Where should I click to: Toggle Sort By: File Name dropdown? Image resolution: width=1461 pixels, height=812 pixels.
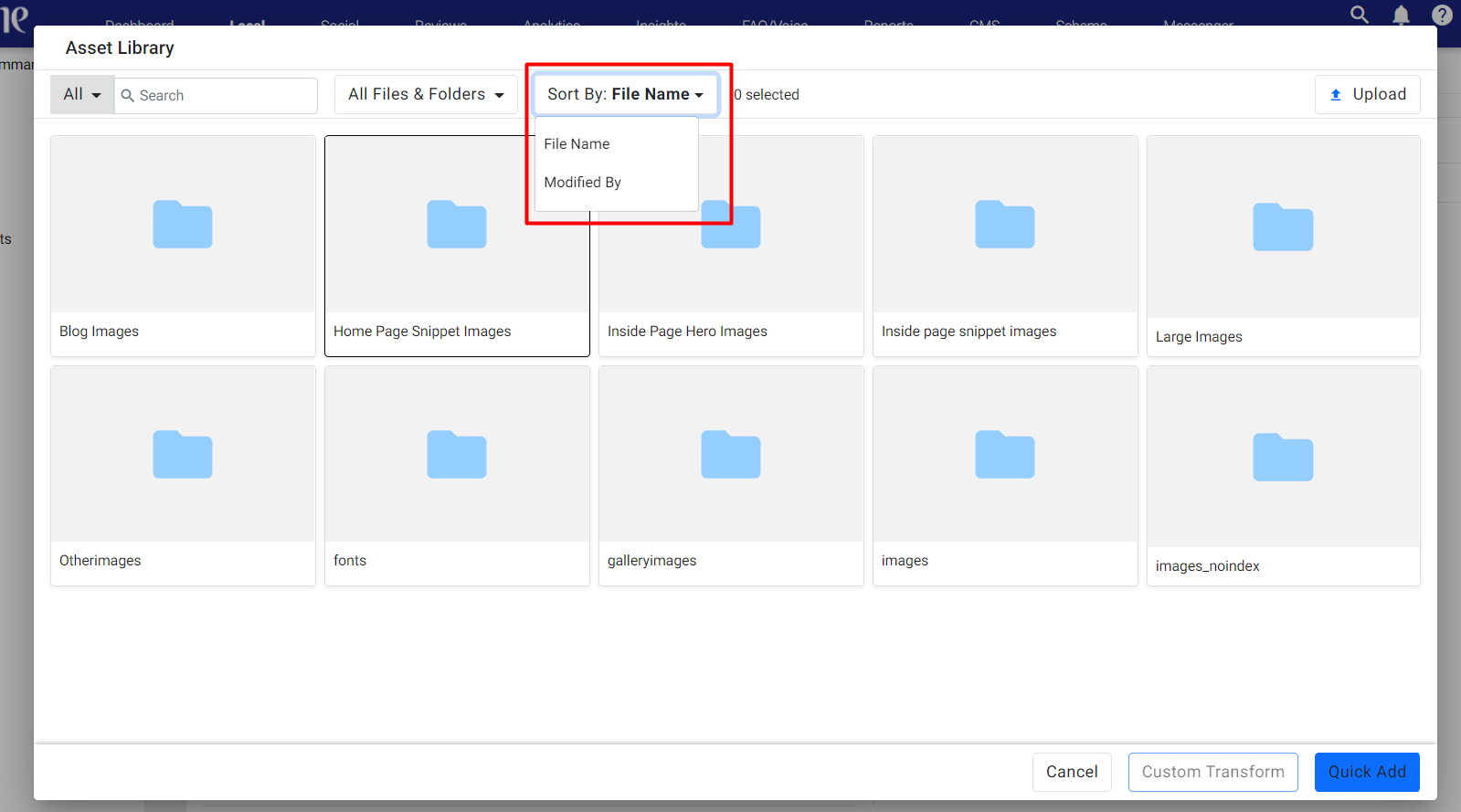pyautogui.click(x=626, y=94)
